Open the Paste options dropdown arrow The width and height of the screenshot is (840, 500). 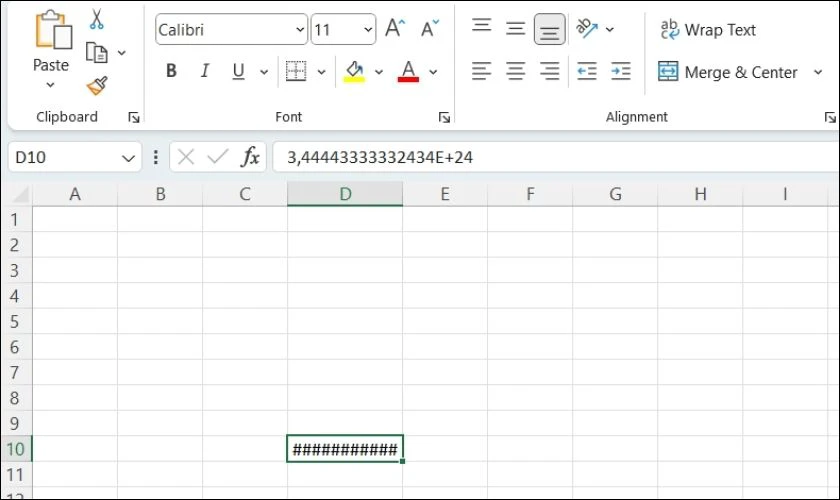pyautogui.click(x=50, y=85)
